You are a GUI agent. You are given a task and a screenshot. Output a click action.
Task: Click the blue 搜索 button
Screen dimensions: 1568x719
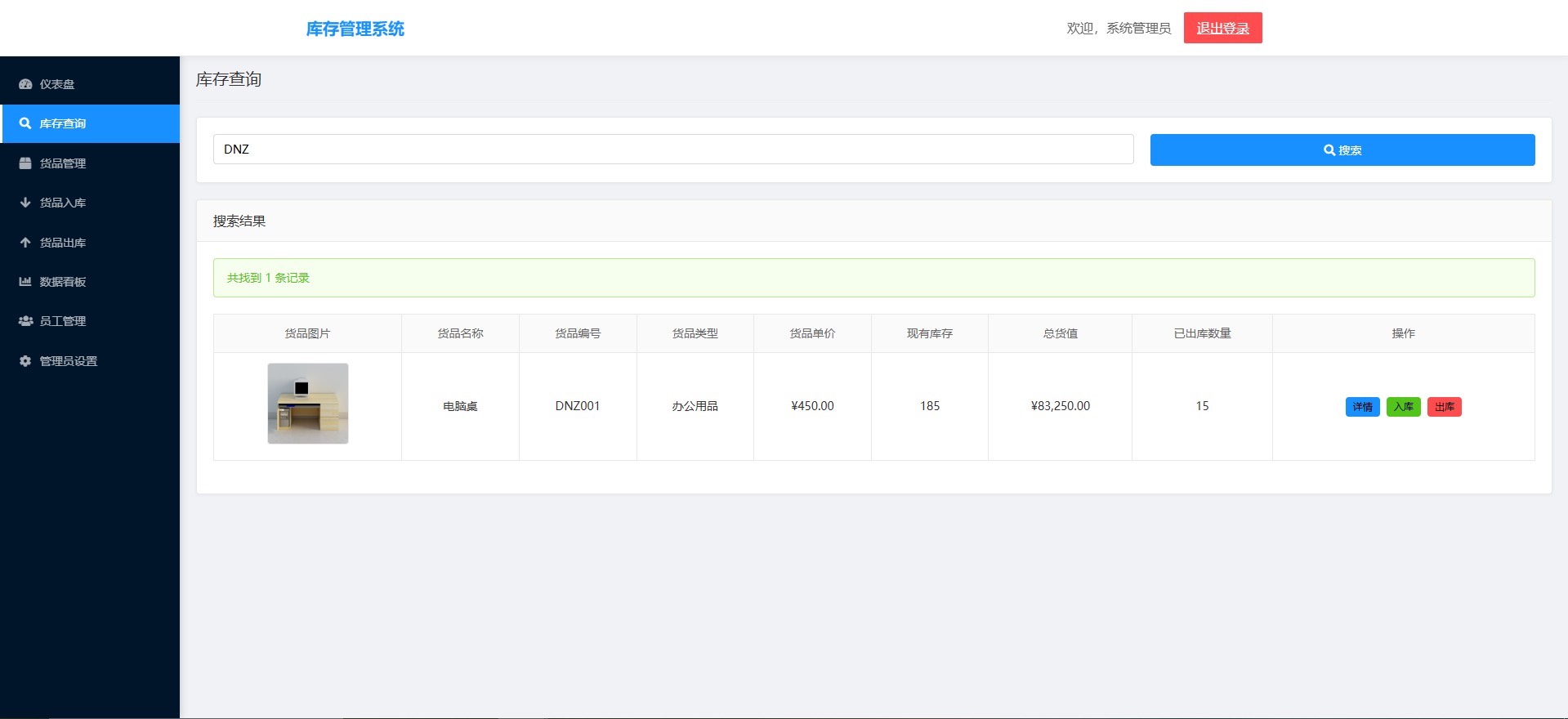1342,150
